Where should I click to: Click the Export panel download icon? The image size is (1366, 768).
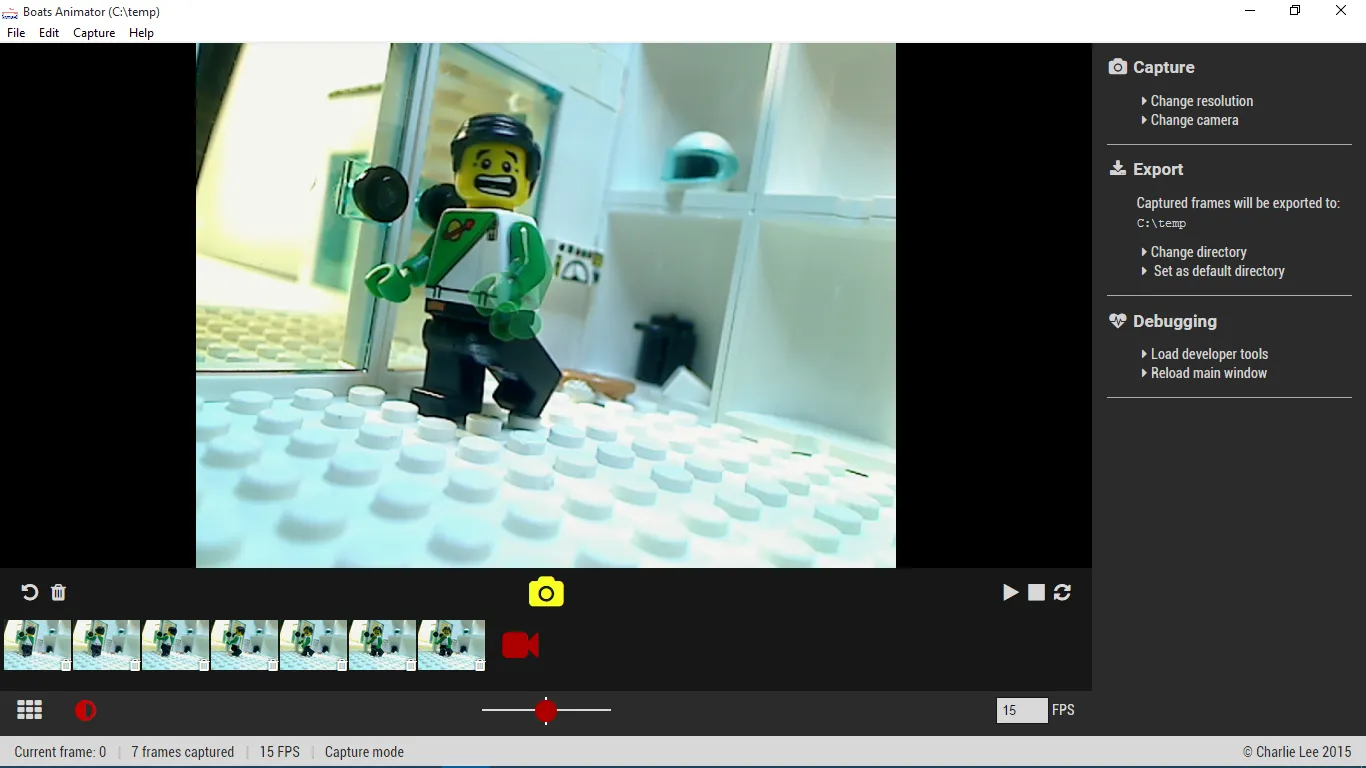click(1116, 168)
